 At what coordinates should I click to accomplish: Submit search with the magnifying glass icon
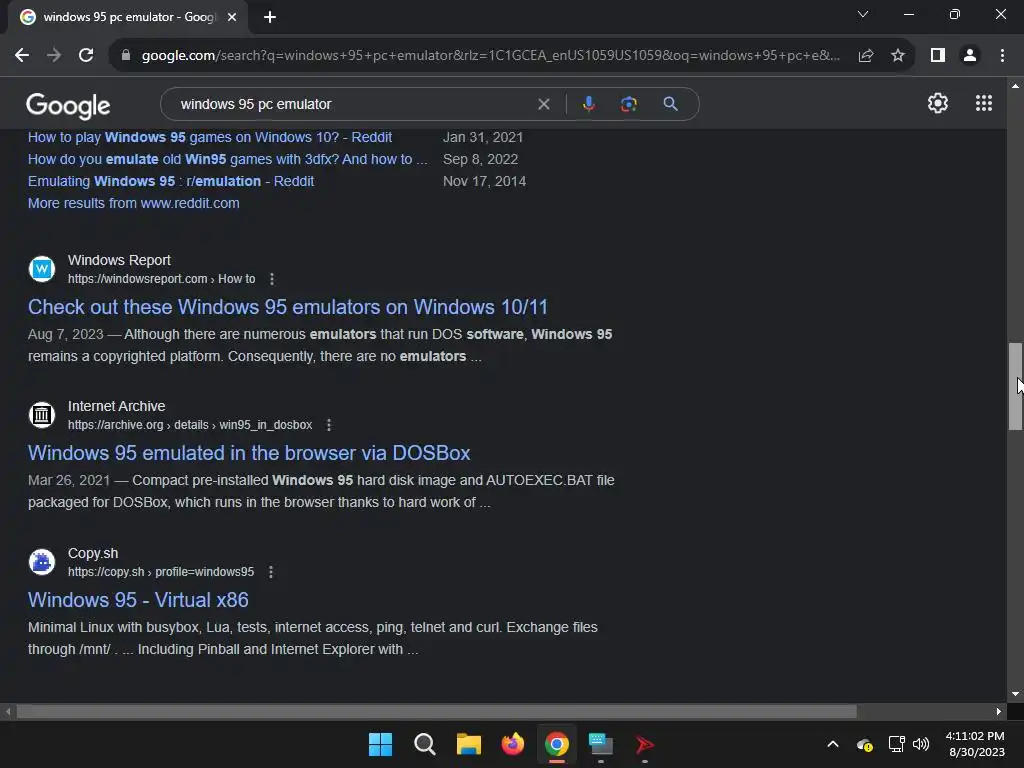pos(670,104)
